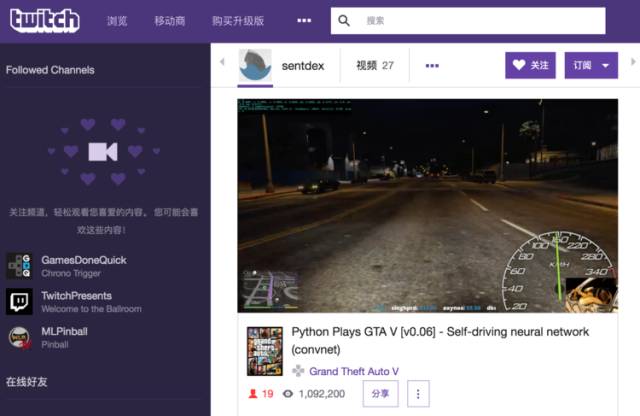Open the Grand Theft Auto V box art
The image size is (640, 416).
click(264, 351)
